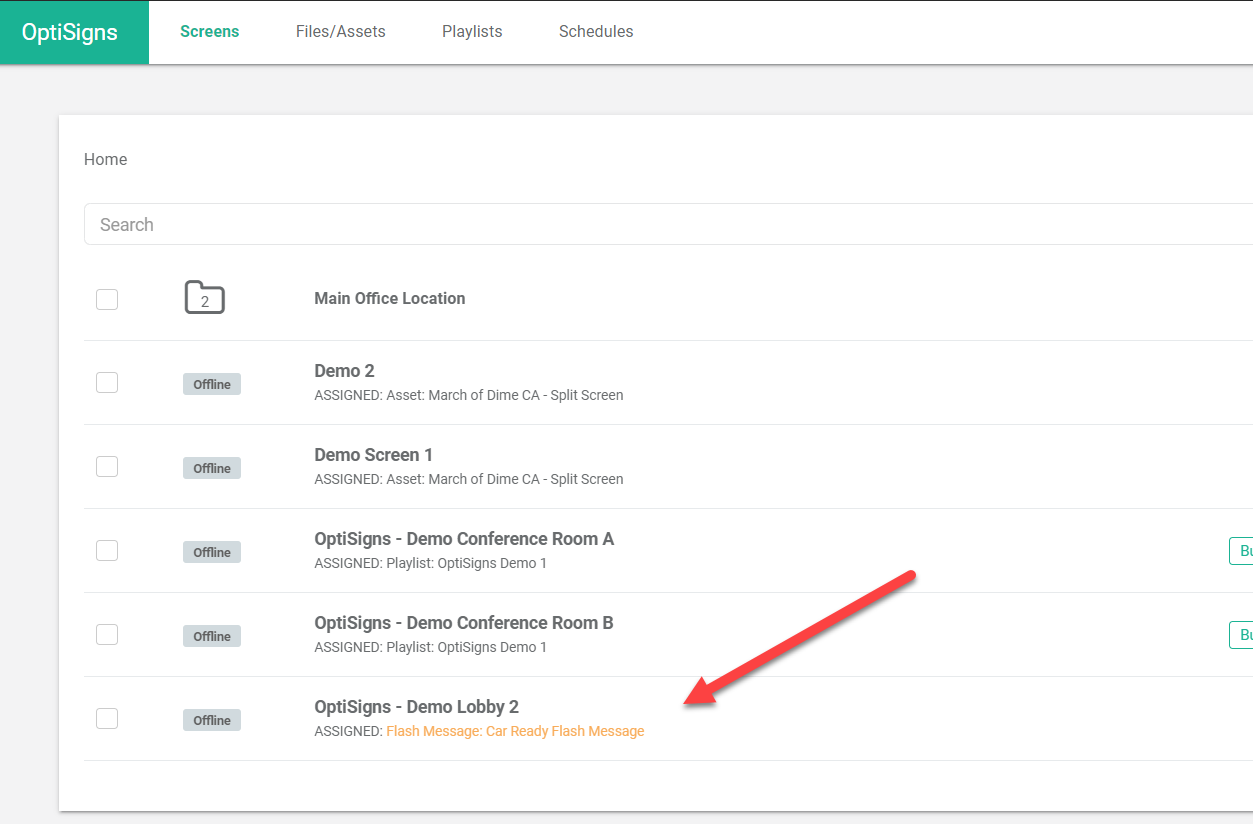The height and width of the screenshot is (824, 1253).
Task: Open OptiSigns - Demo Lobby 2
Action: point(417,707)
